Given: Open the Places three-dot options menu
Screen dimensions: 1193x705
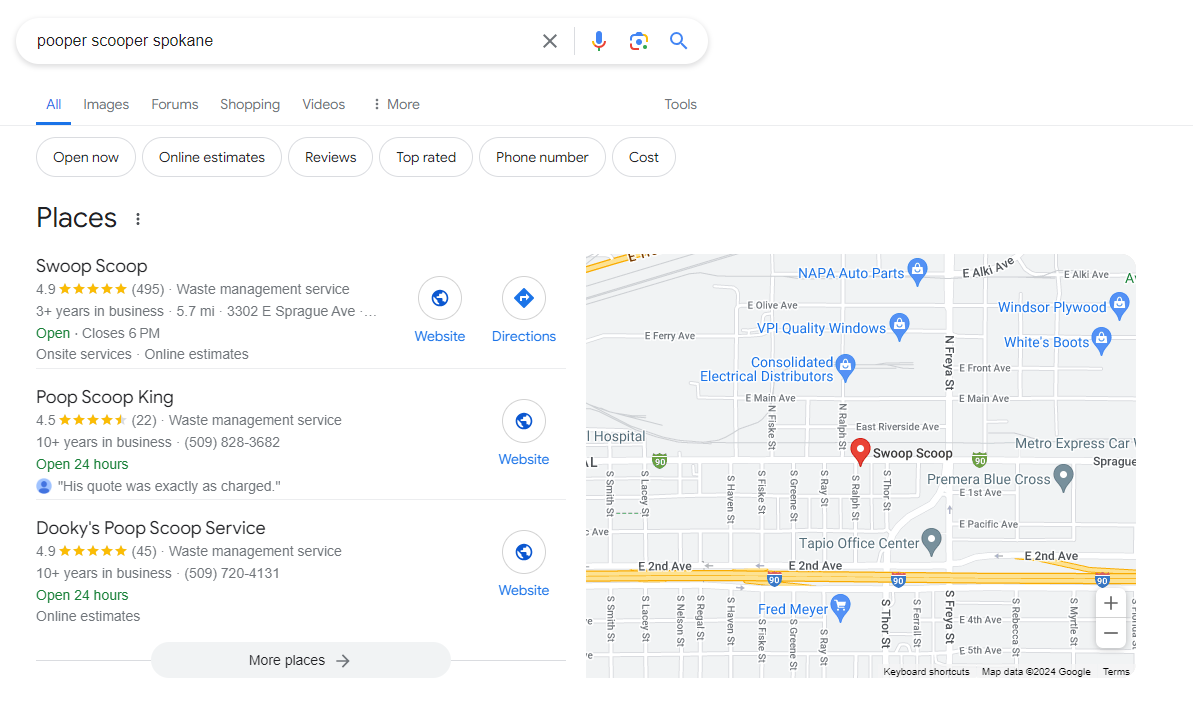Looking at the screenshot, I should [138, 219].
